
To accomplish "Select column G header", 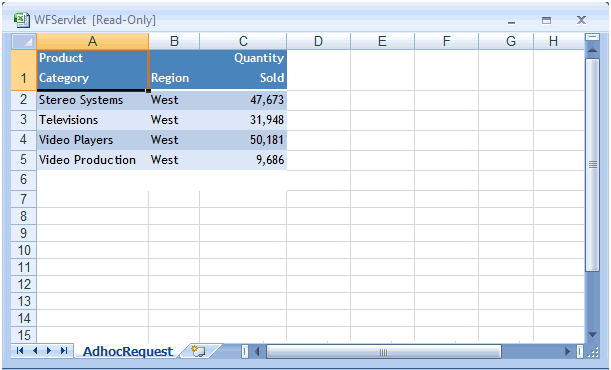I will coord(506,41).
